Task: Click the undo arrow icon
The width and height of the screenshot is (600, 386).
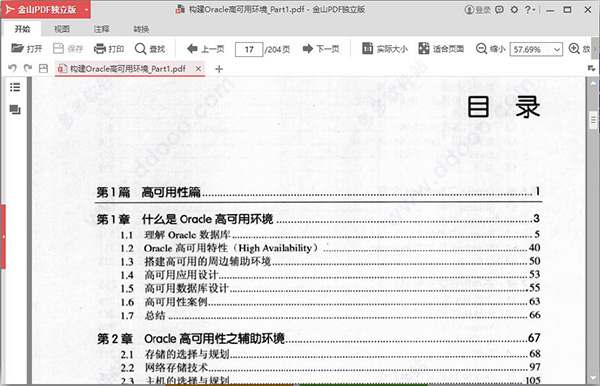Action: 12,68
